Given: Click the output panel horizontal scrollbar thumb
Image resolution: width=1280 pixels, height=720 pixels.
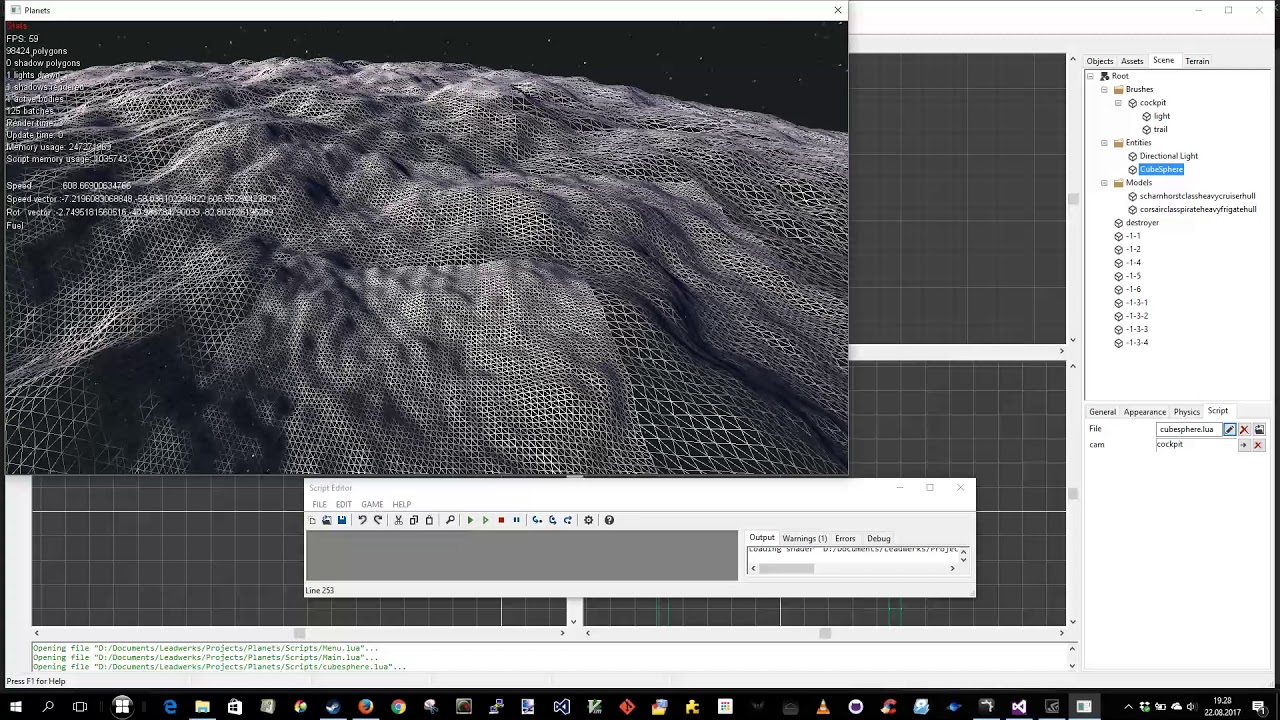Looking at the screenshot, I should point(787,569).
